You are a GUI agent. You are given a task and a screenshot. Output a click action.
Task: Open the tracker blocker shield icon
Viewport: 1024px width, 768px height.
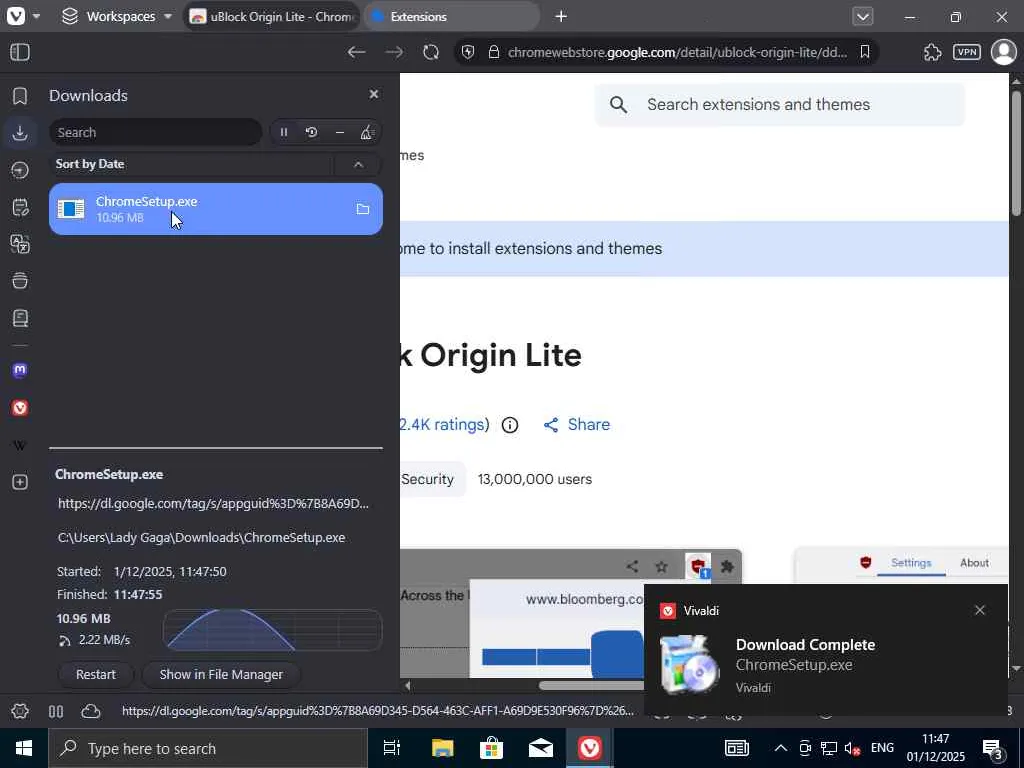[x=468, y=52]
